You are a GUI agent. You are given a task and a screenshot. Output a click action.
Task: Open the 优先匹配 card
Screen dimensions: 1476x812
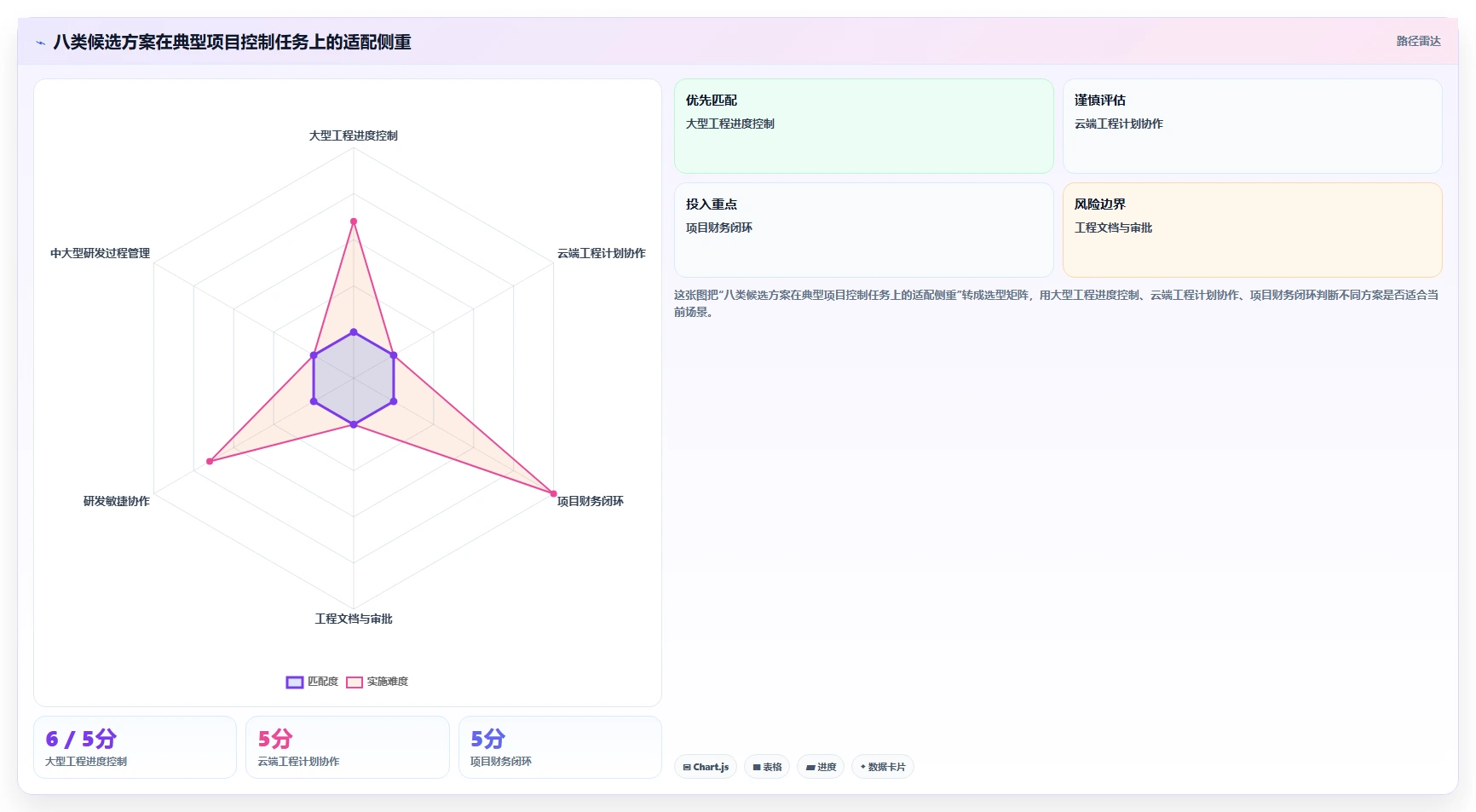click(x=864, y=126)
